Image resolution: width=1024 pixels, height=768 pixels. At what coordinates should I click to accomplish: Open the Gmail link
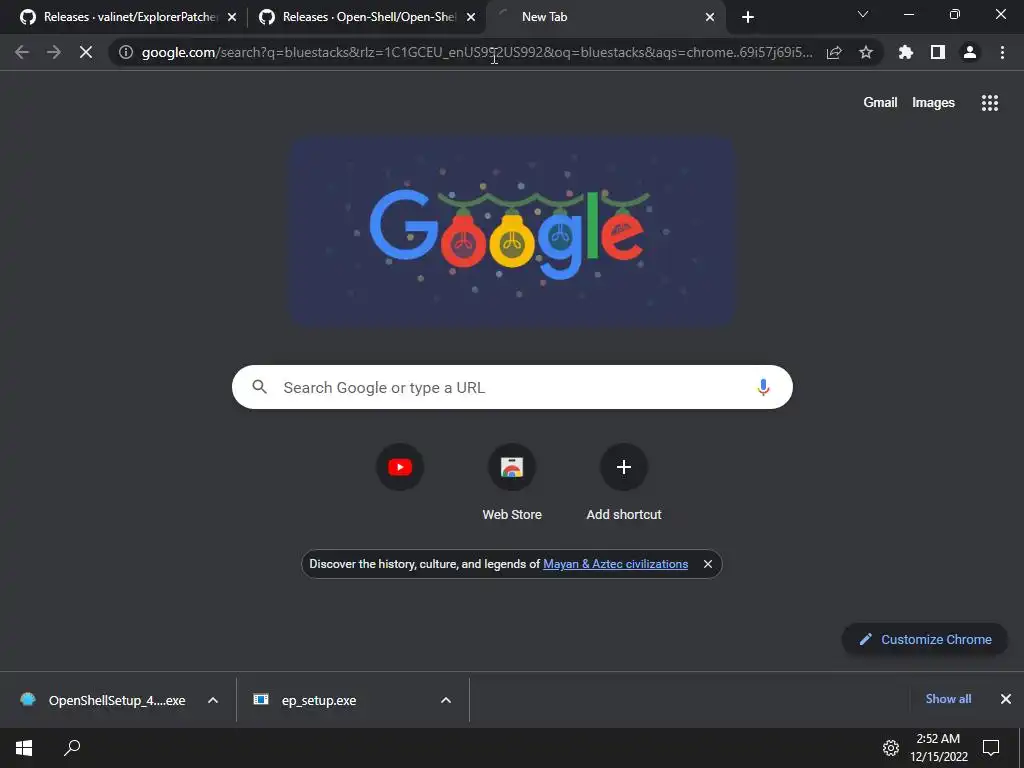880,103
